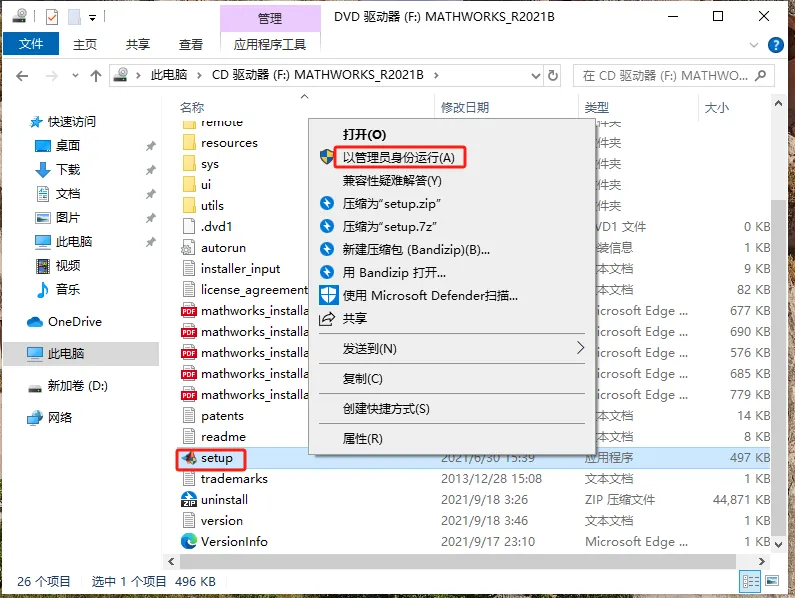795x598 pixels.
Task: Select the Downloads folder in quick access
Action: [58, 169]
